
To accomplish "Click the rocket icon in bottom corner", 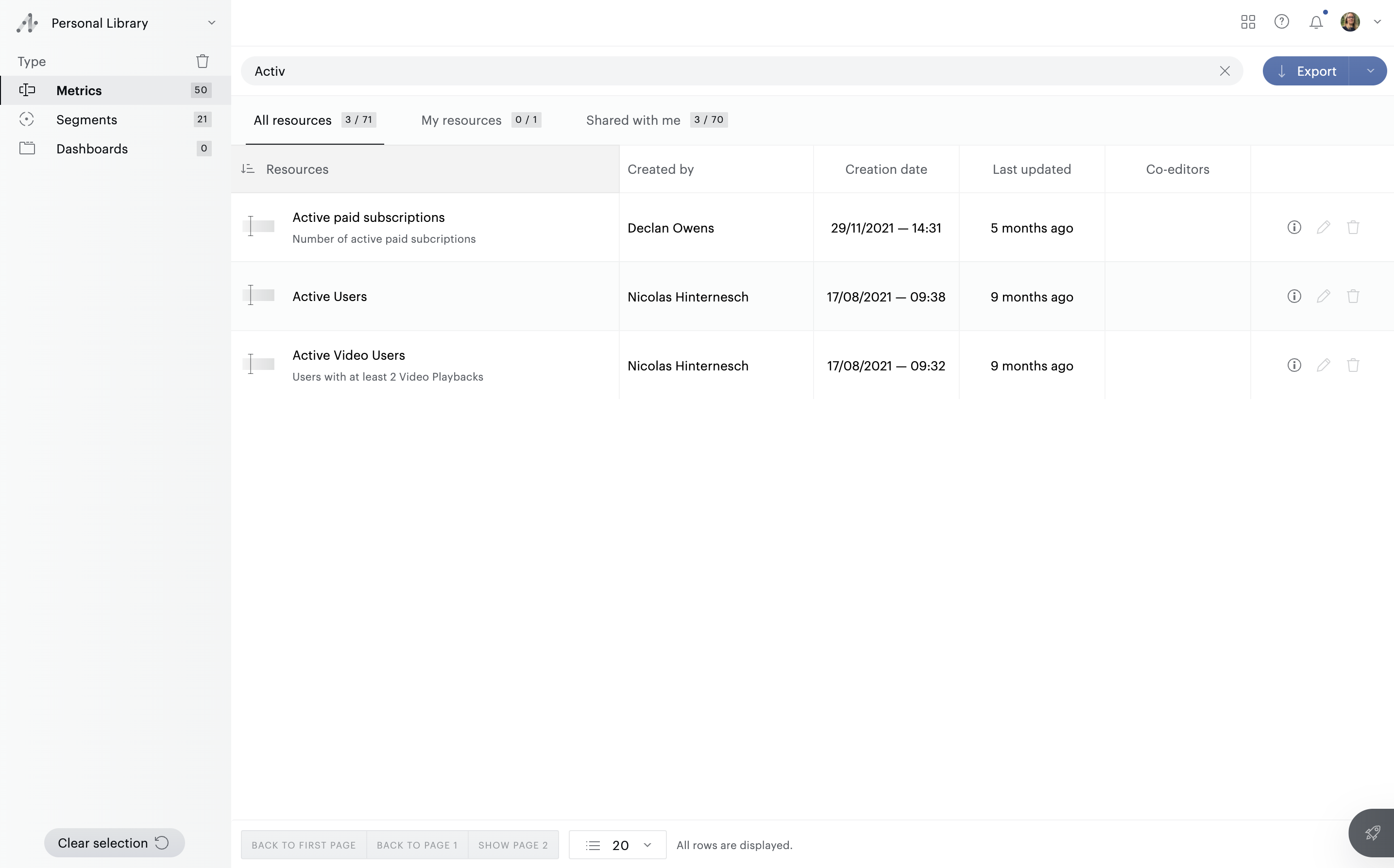I will pyautogui.click(x=1372, y=833).
